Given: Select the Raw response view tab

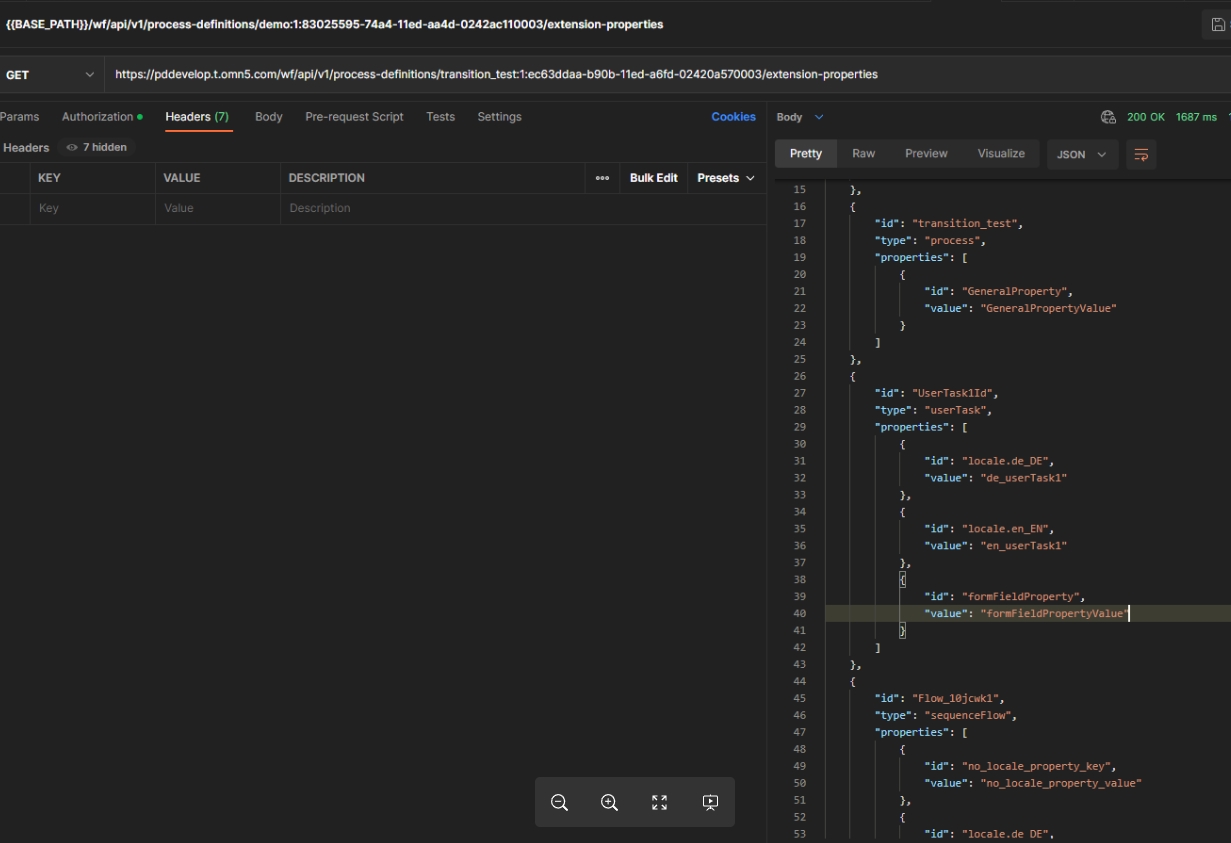Looking at the screenshot, I should [863, 154].
